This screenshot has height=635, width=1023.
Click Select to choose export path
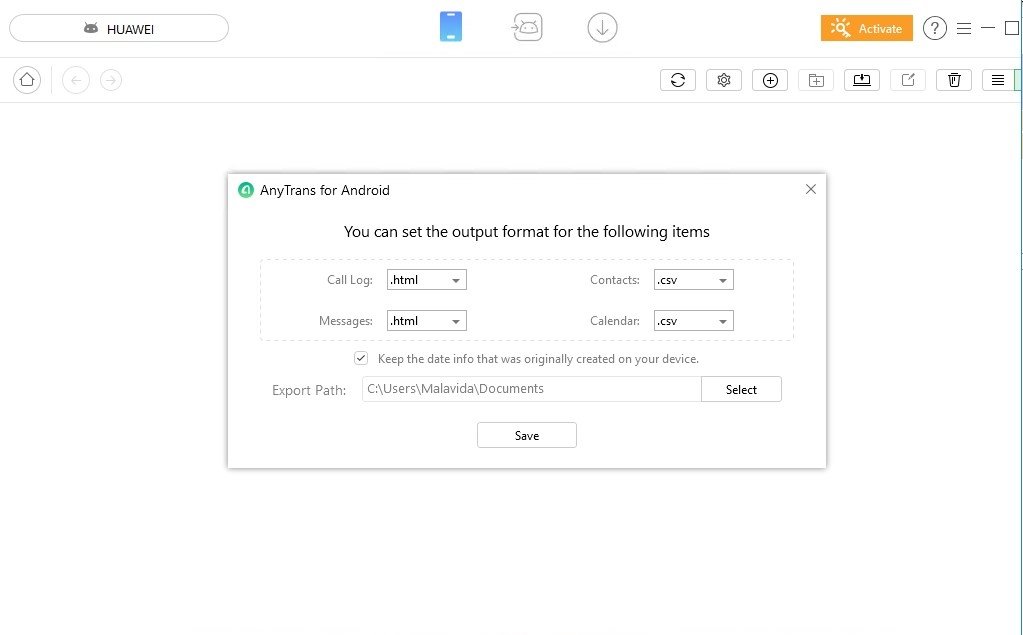pos(741,389)
